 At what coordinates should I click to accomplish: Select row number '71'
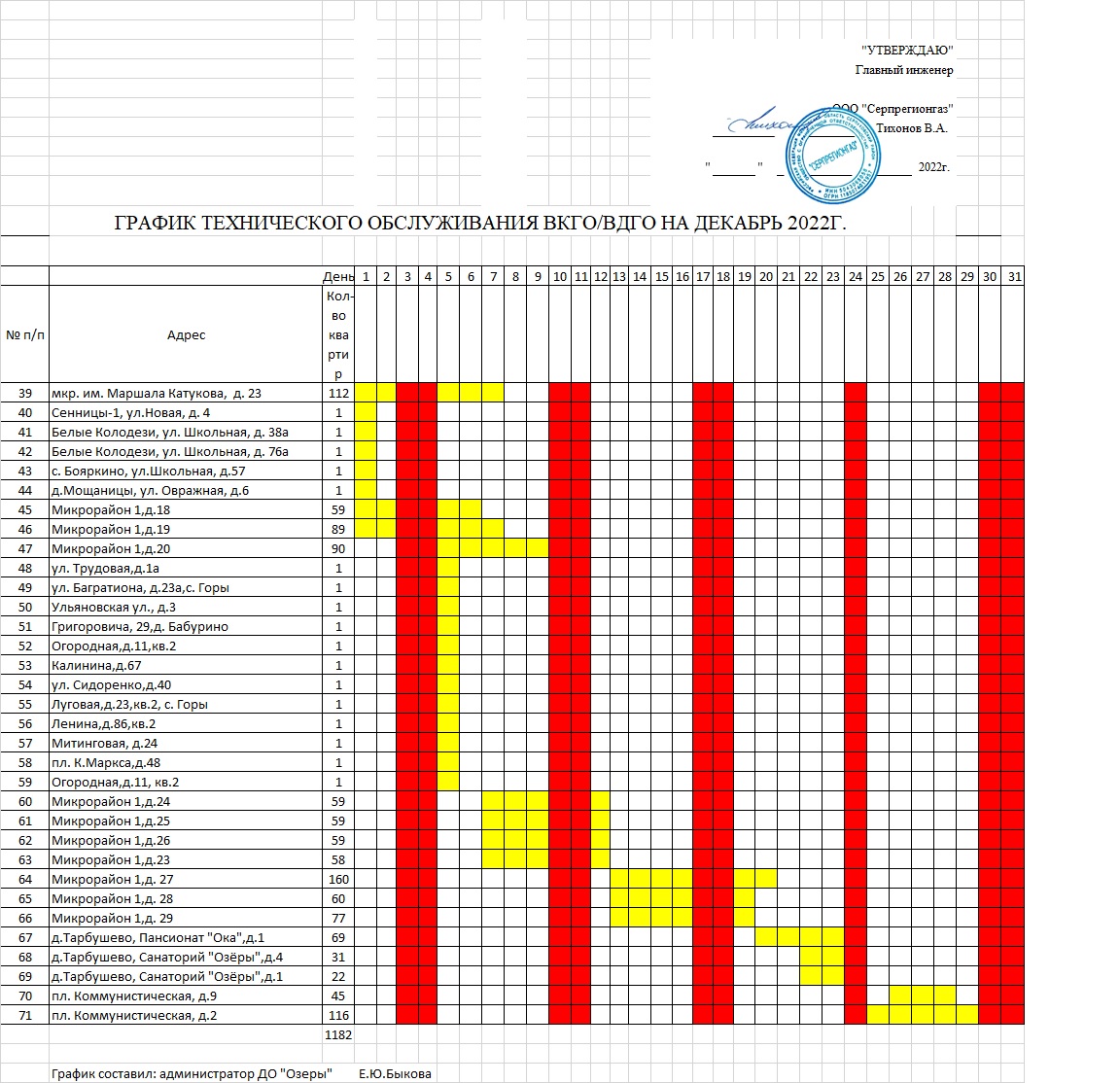(25, 1016)
